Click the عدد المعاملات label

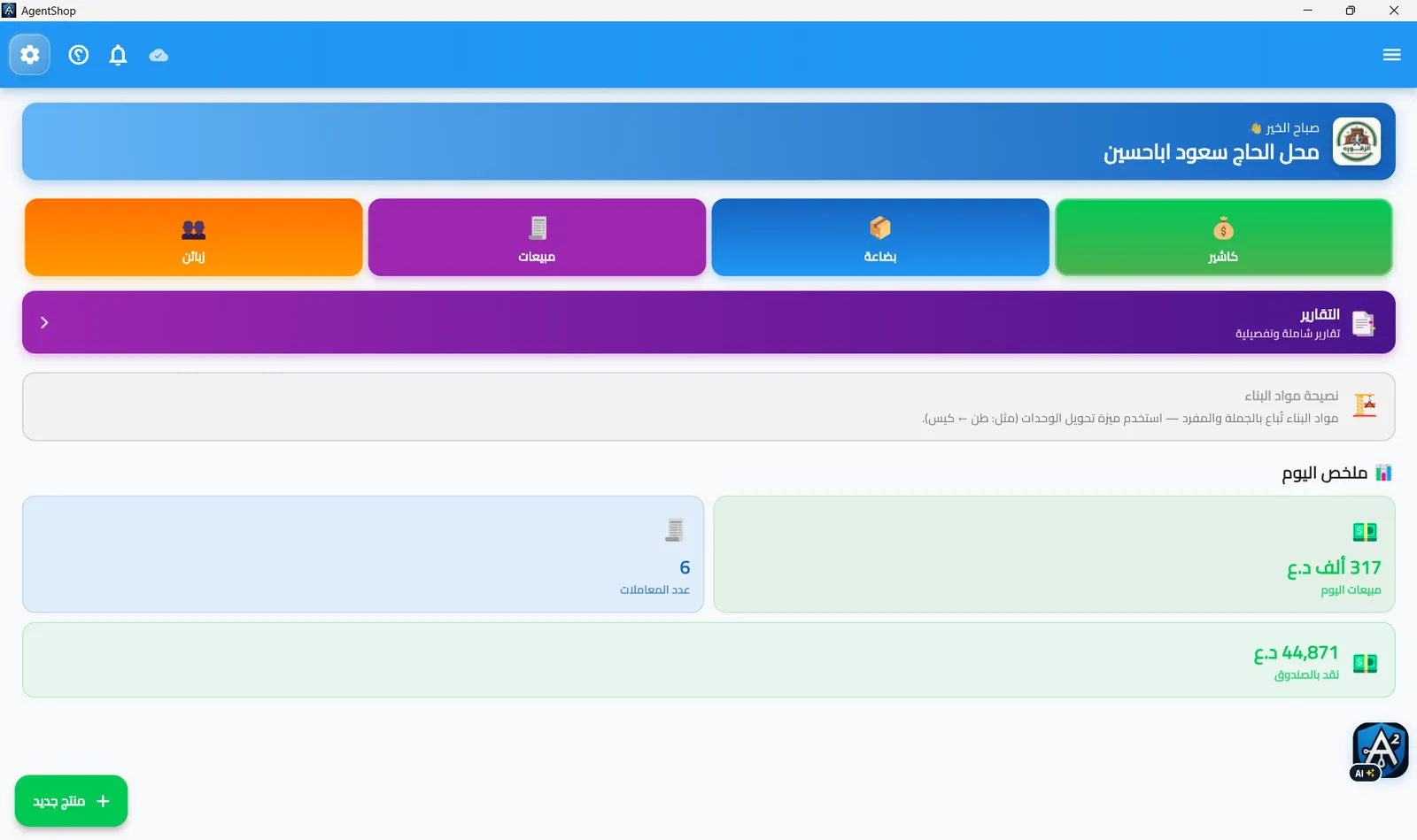click(x=654, y=590)
